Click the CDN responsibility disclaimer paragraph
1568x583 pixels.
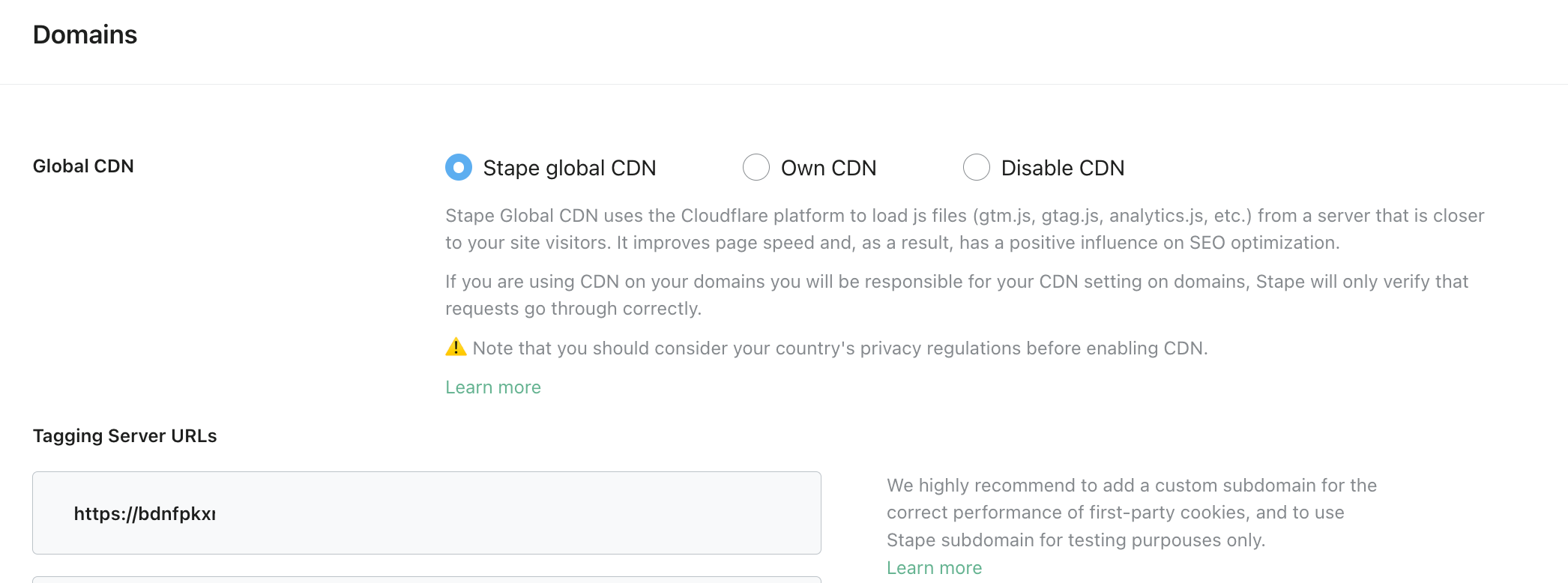[x=956, y=294]
